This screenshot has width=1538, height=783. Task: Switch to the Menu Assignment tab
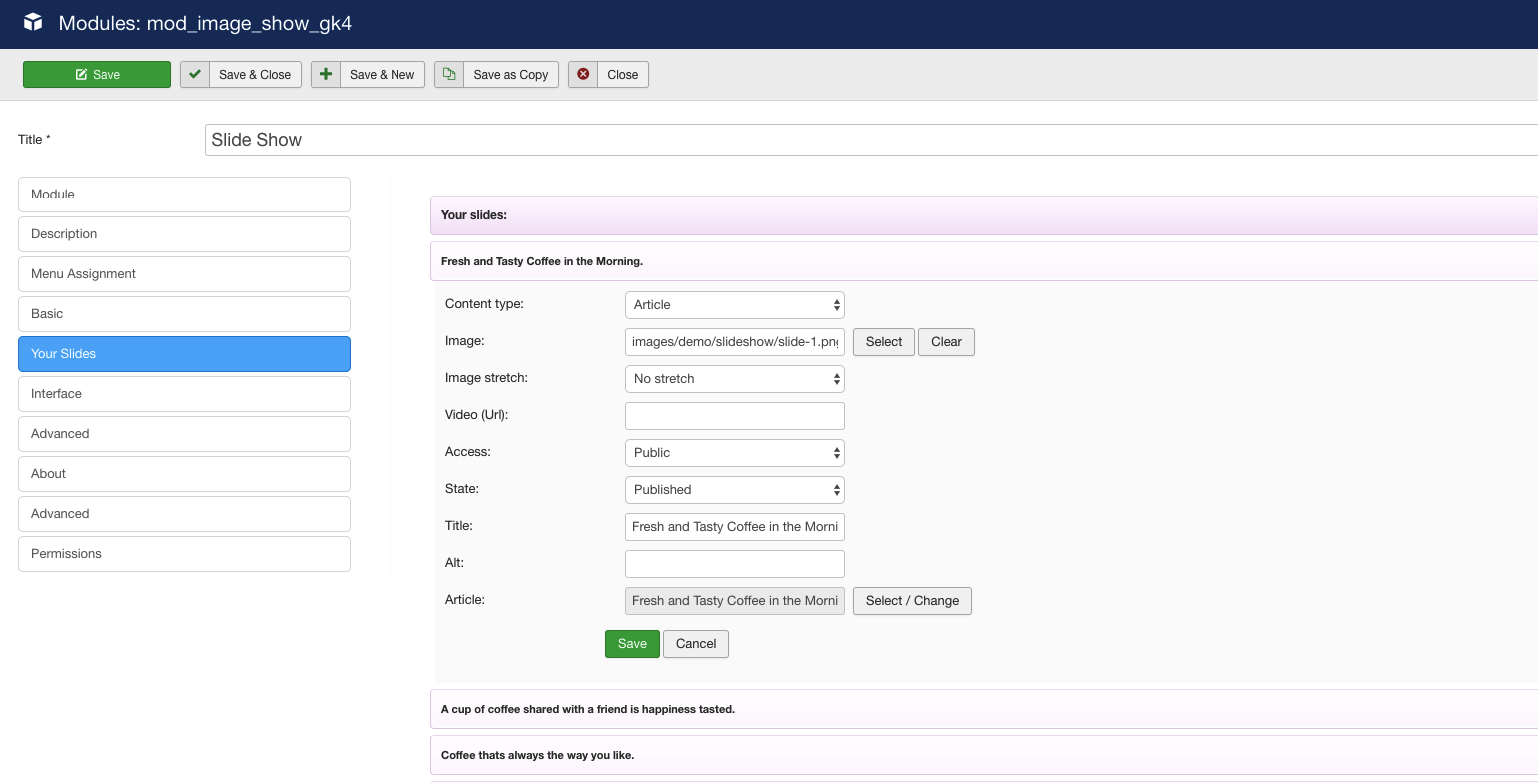(x=184, y=274)
